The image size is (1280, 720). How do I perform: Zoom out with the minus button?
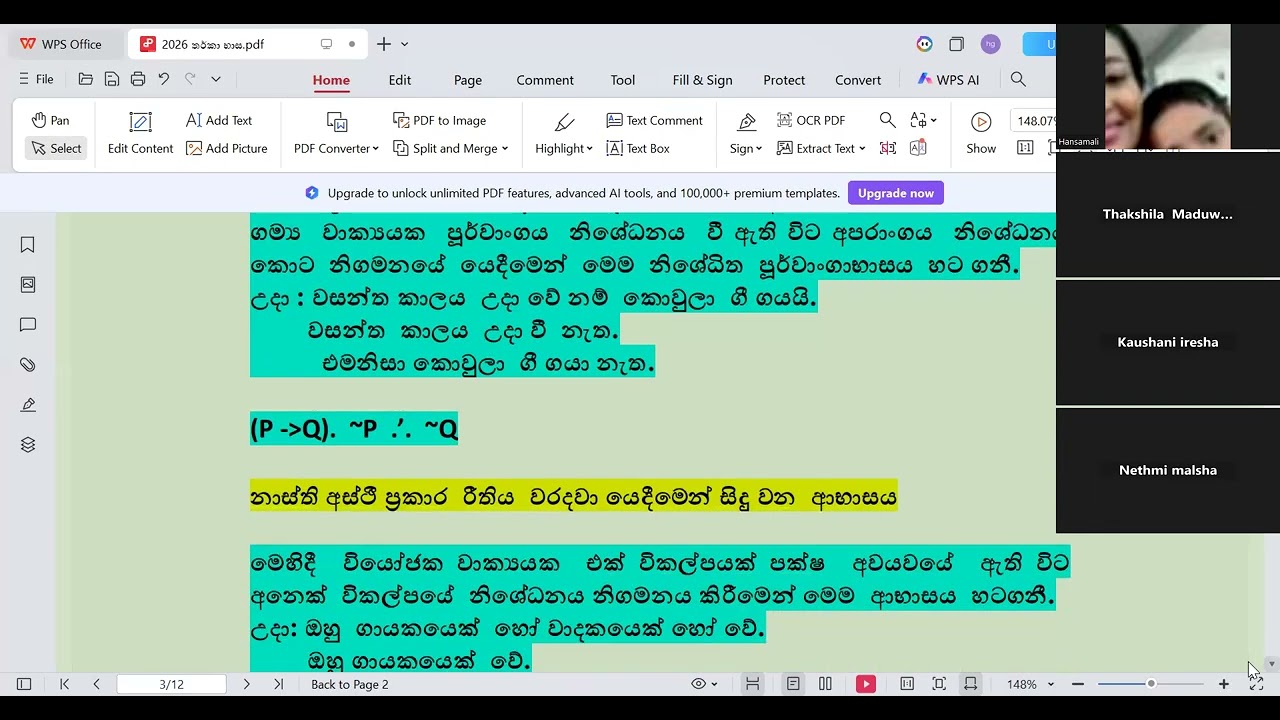(1078, 684)
